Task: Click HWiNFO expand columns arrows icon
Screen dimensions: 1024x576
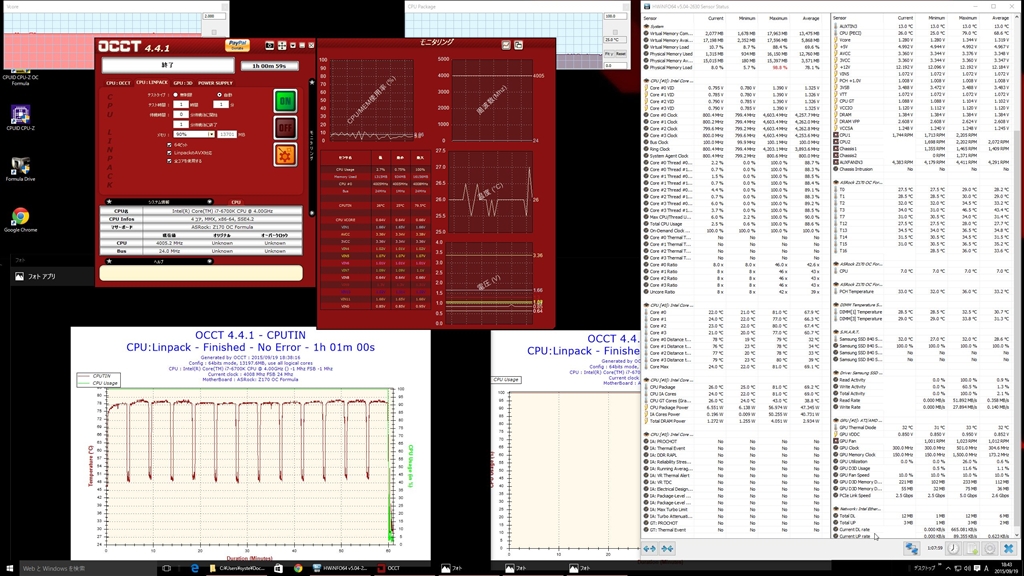Action: tap(649, 548)
